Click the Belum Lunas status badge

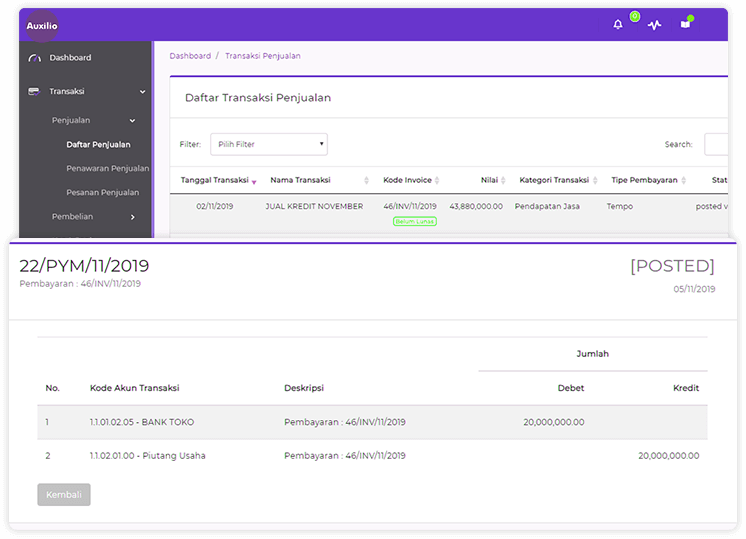(x=414, y=221)
